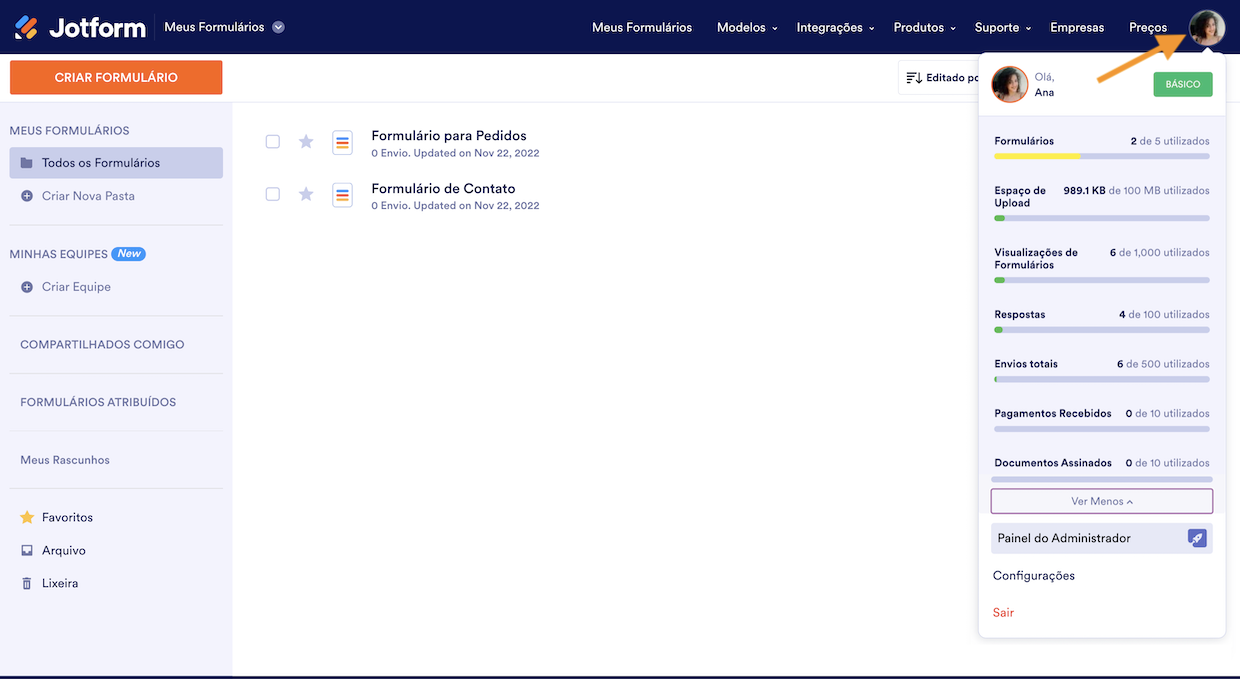The height and width of the screenshot is (679, 1240).
Task: Click the Documentos Assinados usage label
Action: 1053,463
